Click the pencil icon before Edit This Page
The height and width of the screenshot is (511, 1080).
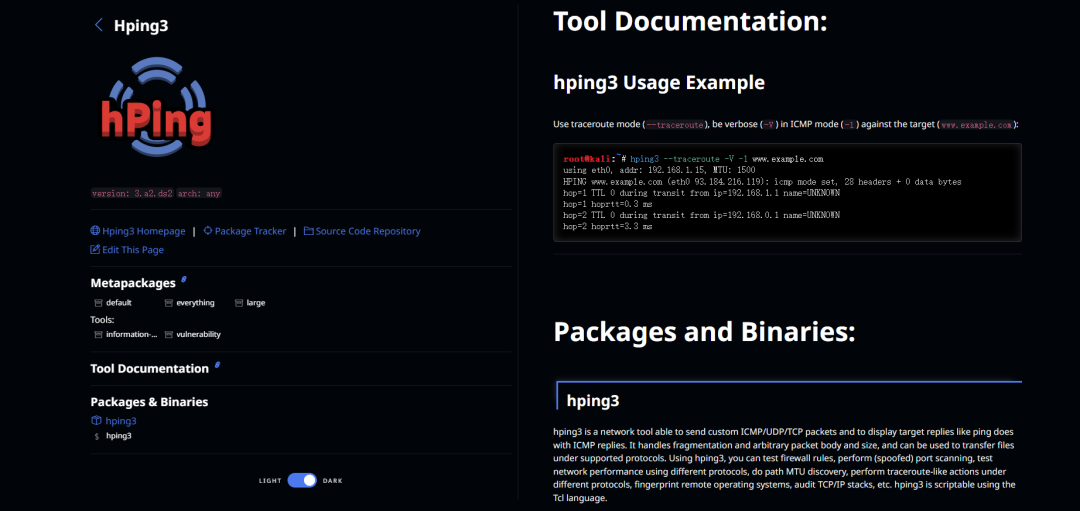pos(95,249)
